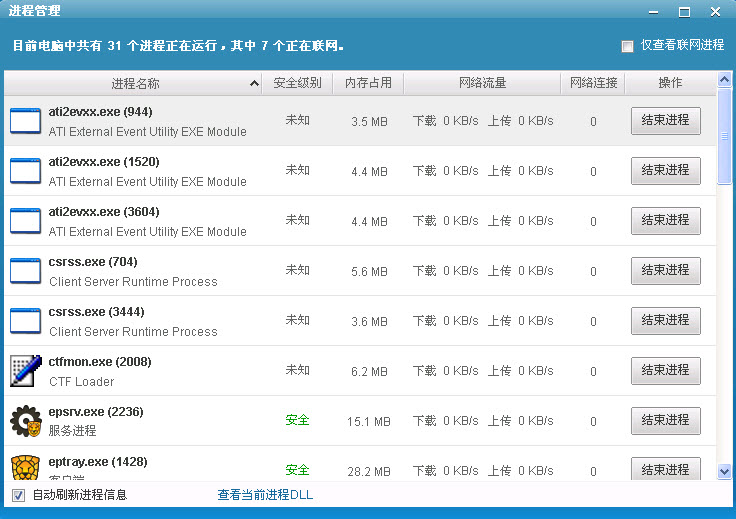The width and height of the screenshot is (736, 519).
Task: Click the eptray.exe lion icon
Action: click(x=25, y=466)
